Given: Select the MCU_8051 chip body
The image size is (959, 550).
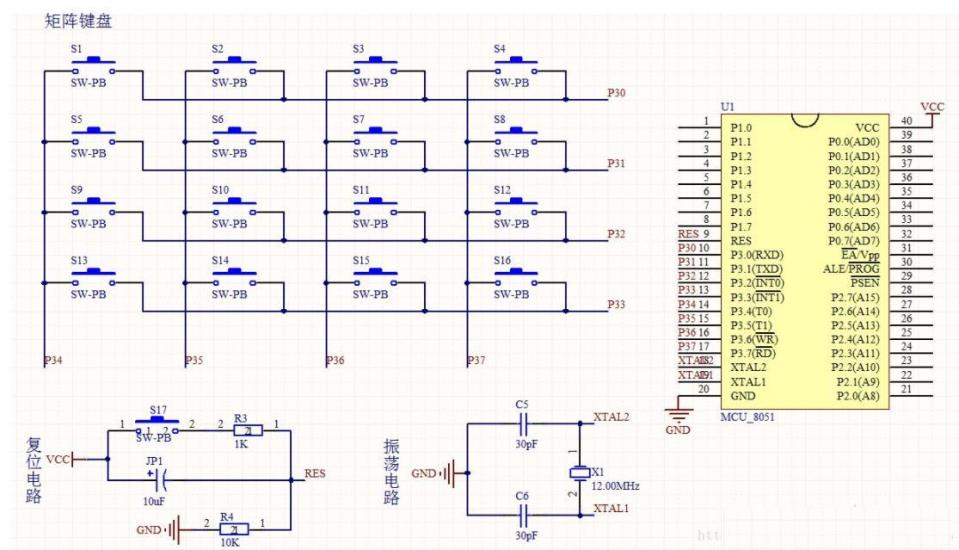Looking at the screenshot, I should [805, 261].
